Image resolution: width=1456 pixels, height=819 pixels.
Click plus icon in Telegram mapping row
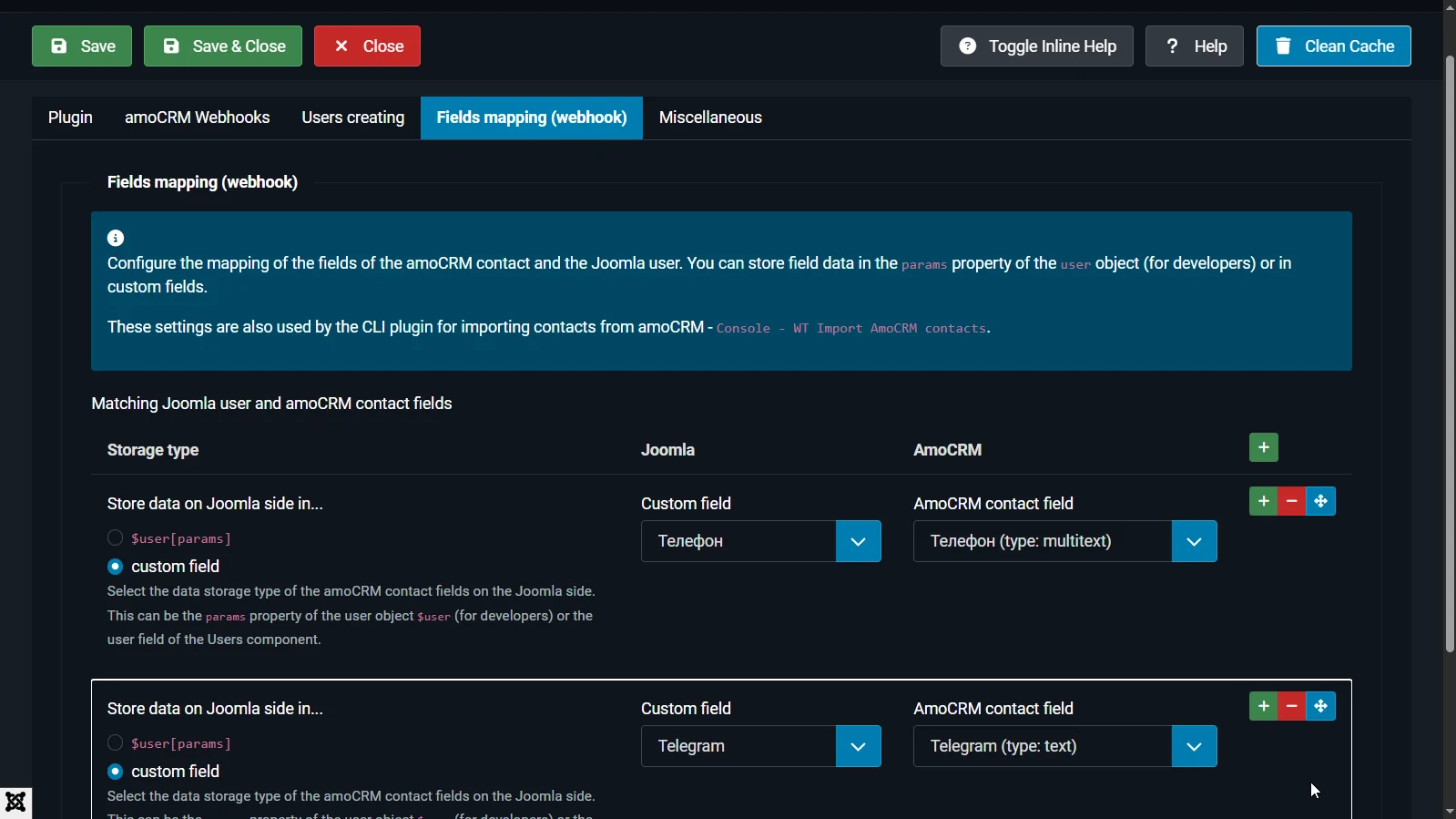[x=1263, y=706]
